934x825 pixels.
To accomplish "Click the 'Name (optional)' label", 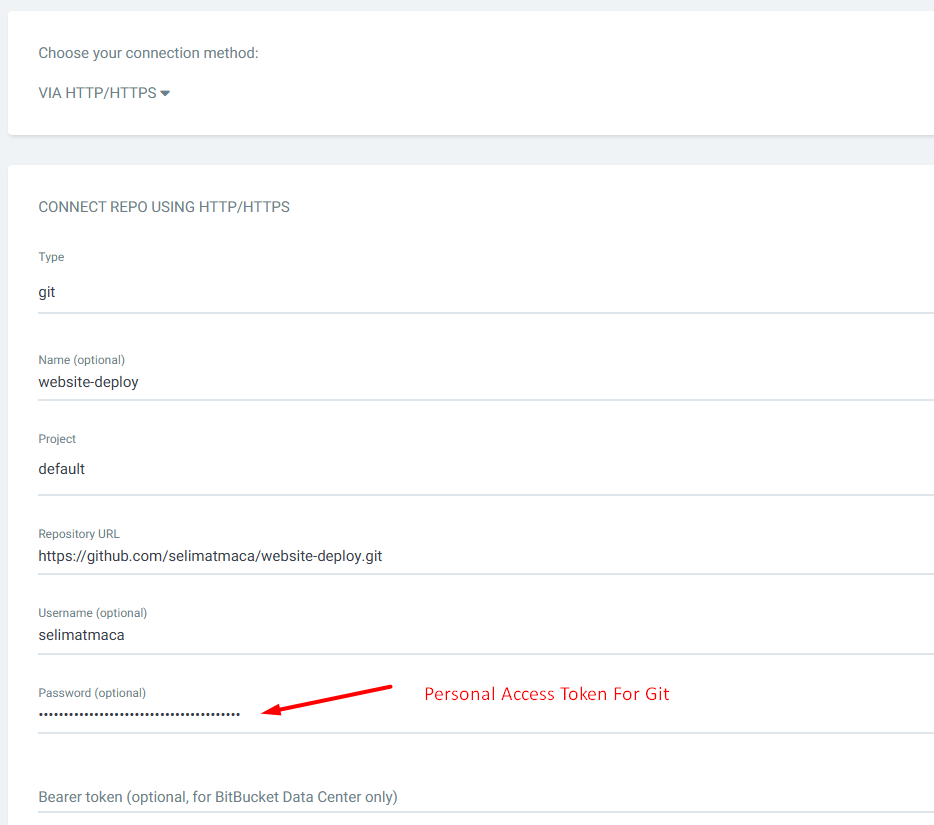I will click(82, 360).
